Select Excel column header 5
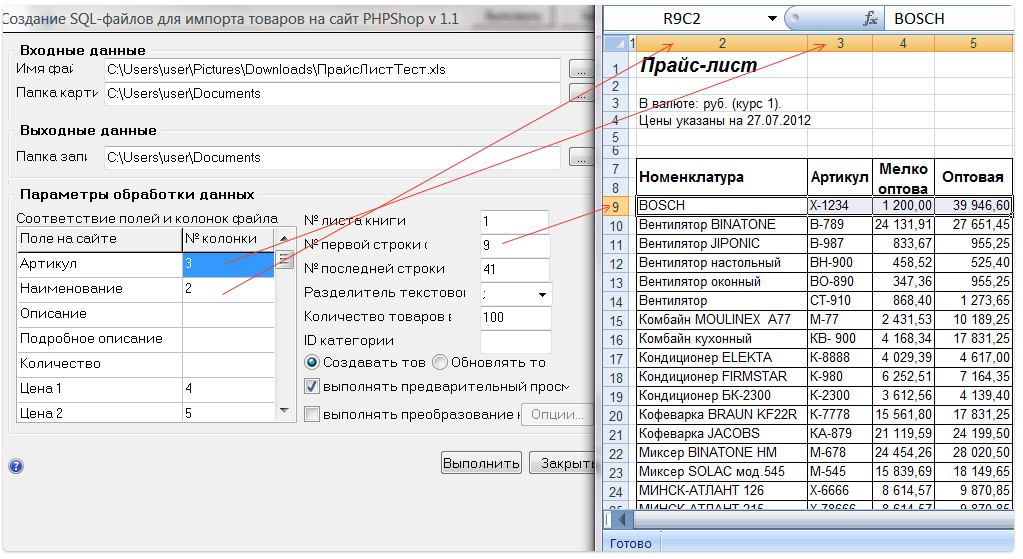Screen dimensions: 1023x559 973,44
